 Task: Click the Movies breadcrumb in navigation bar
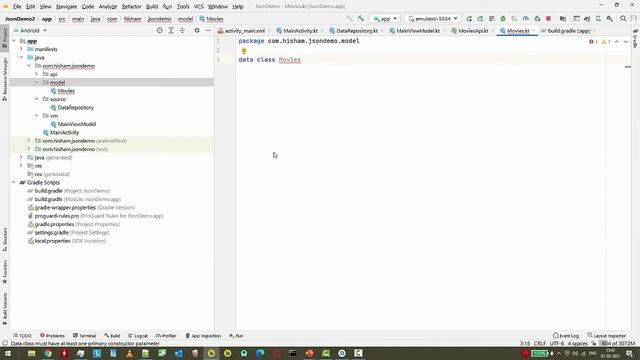pos(211,19)
